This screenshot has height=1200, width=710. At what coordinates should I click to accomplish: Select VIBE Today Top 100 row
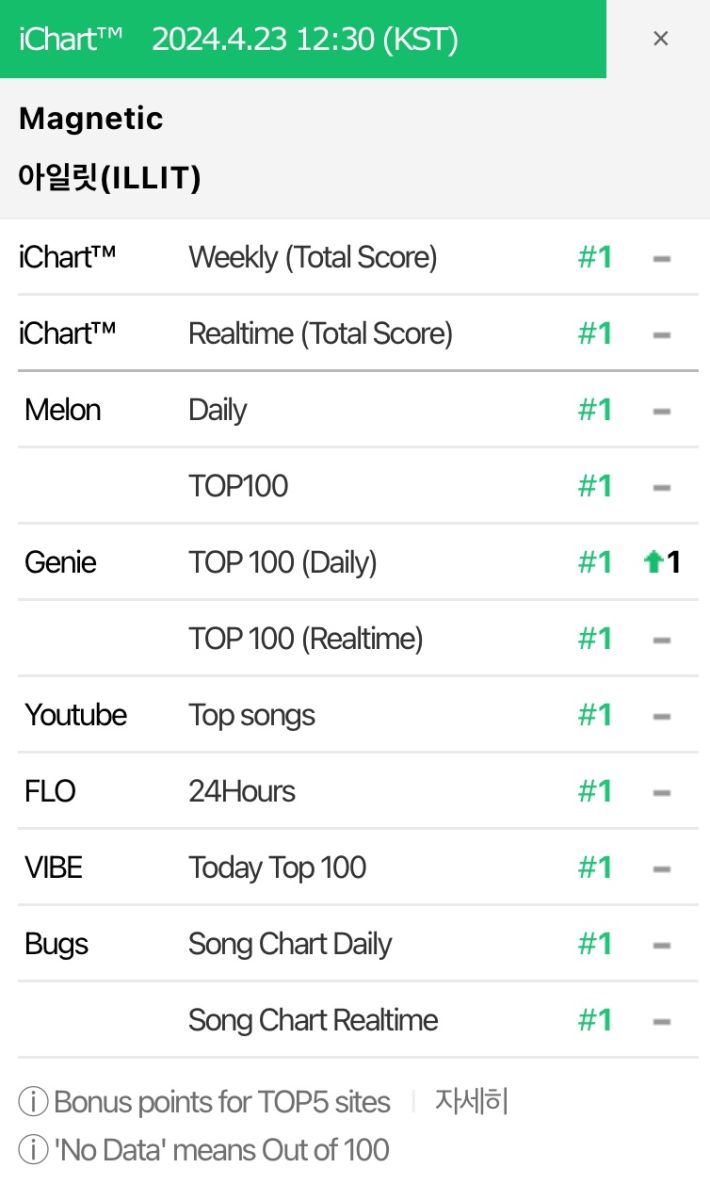tap(358, 867)
